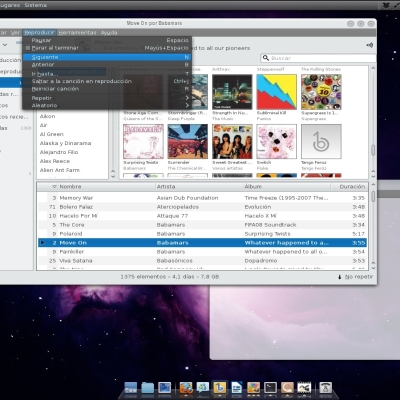This screenshot has width=400, height=400.
Task: Open Banshee from the dock
Action: tap(220, 388)
